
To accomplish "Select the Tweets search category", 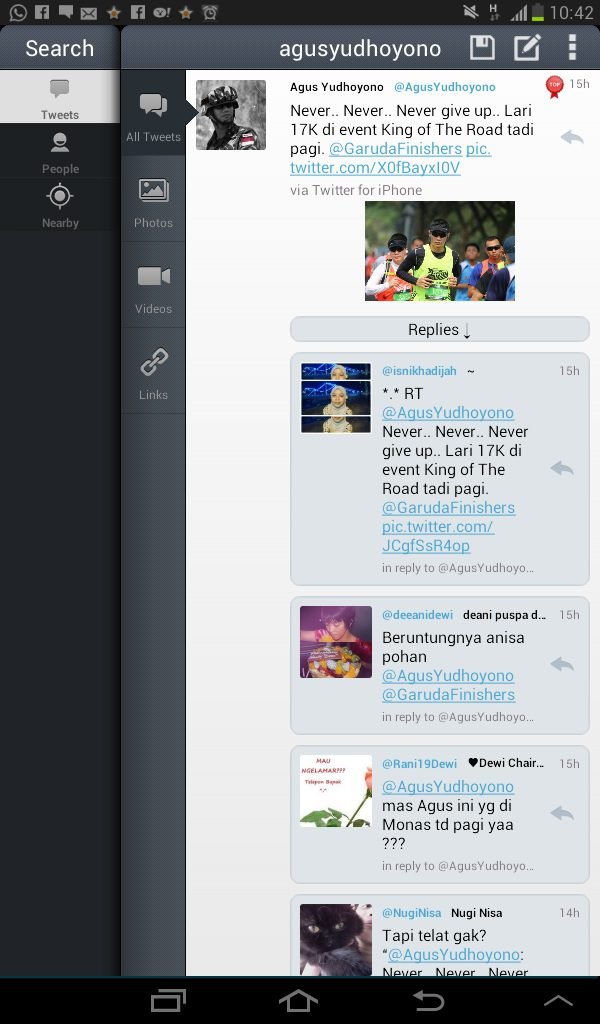I will (60, 98).
